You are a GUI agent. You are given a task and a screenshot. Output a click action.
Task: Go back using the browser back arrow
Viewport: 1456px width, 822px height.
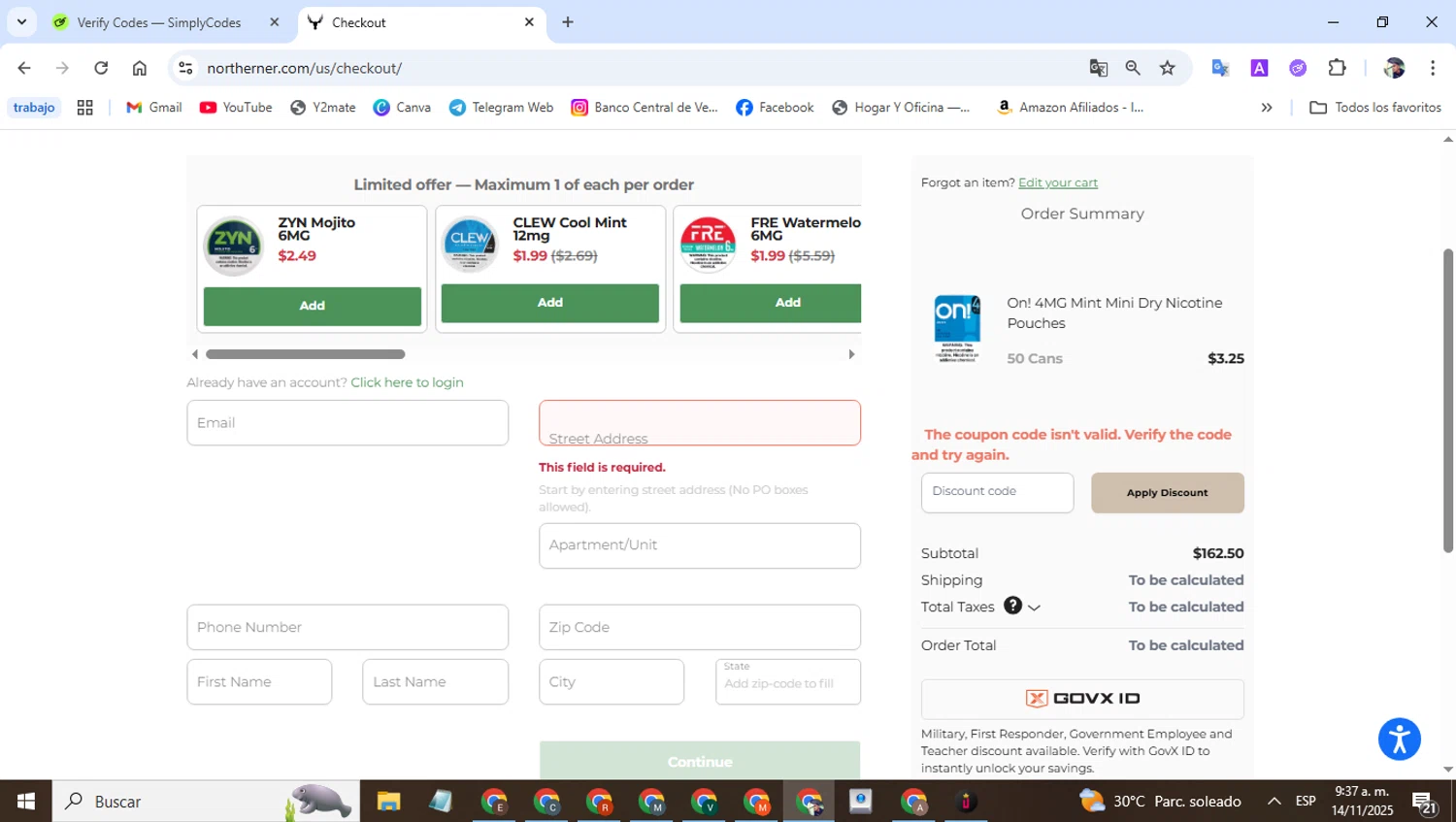[24, 68]
